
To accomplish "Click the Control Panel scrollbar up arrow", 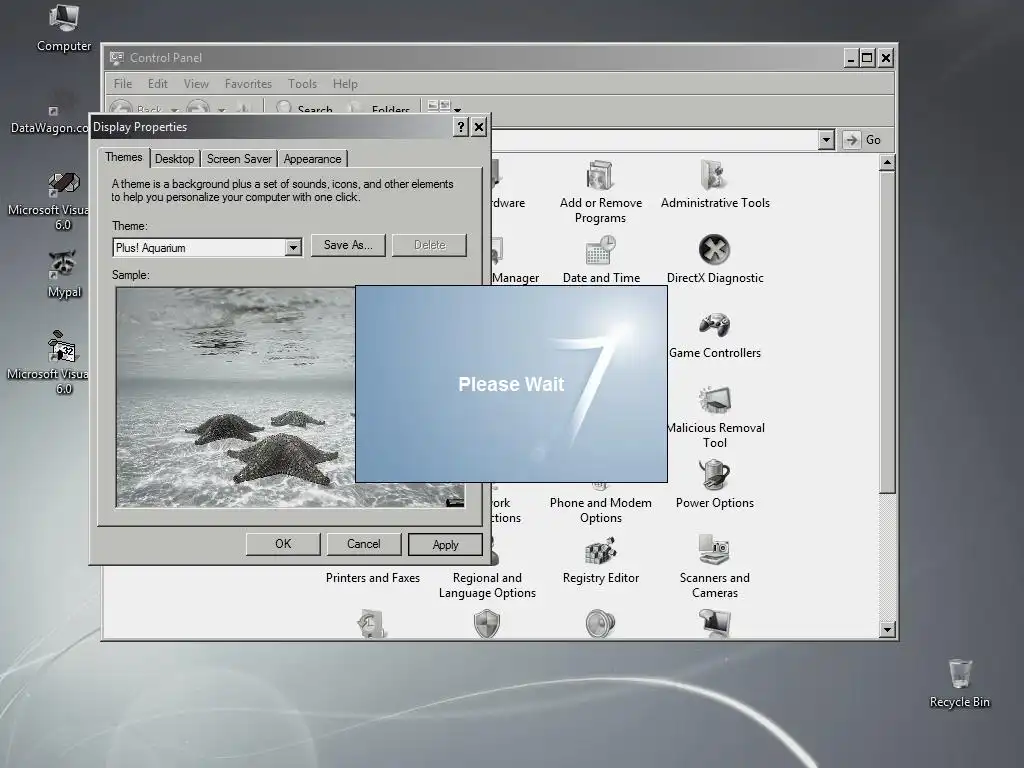I will click(887, 163).
